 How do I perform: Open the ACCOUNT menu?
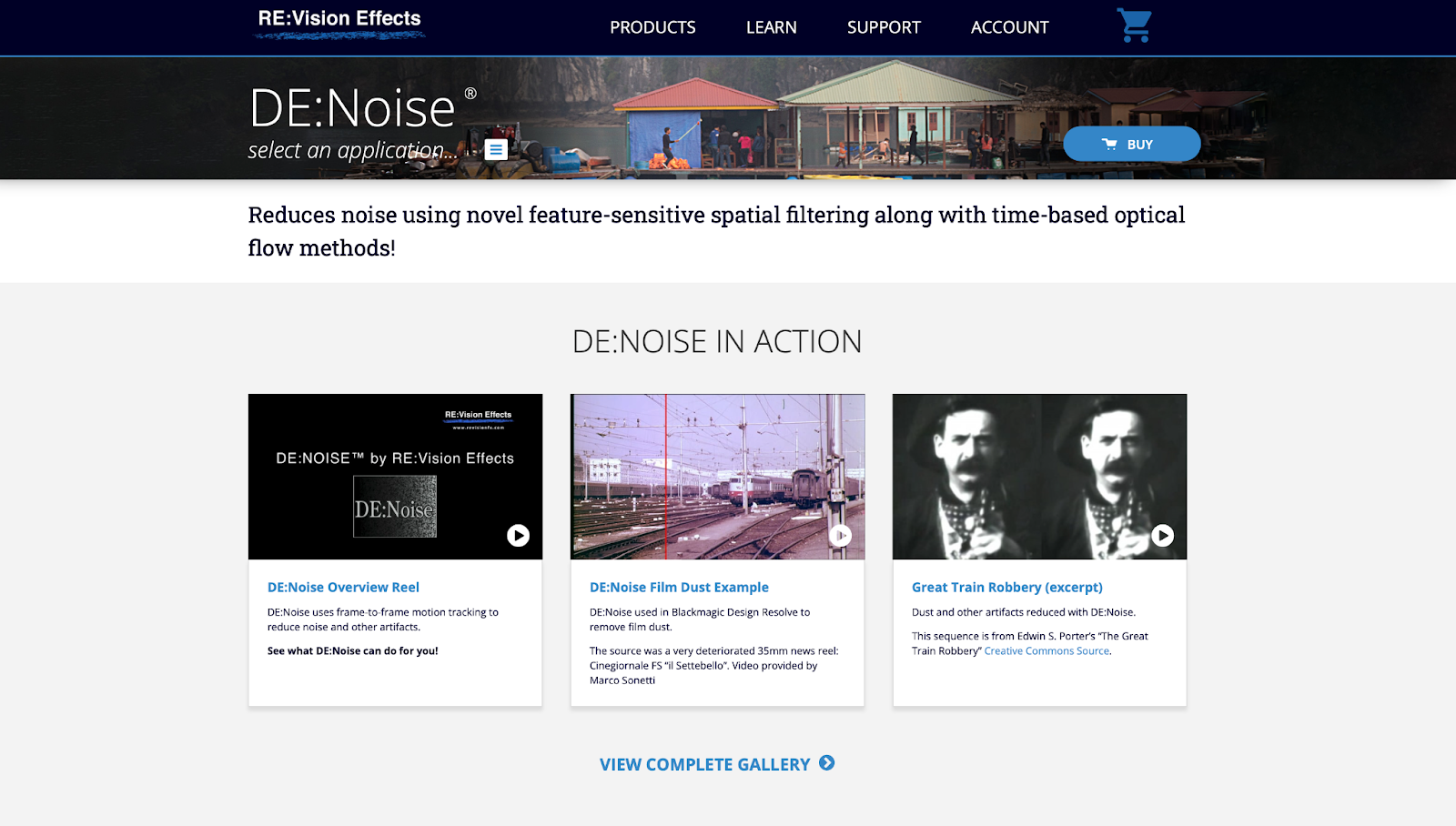[x=1010, y=27]
